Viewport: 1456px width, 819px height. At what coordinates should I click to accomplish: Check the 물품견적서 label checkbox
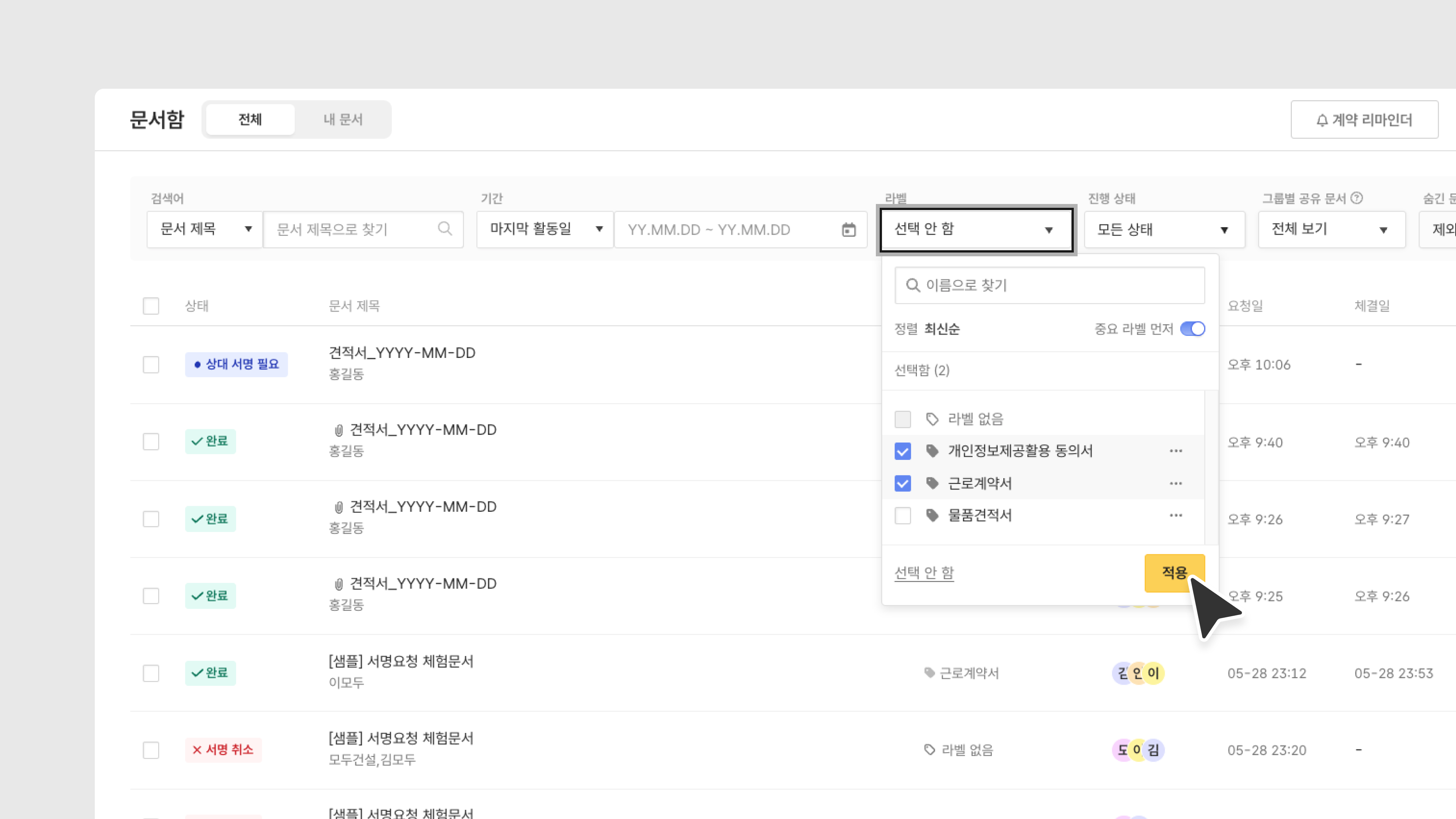tap(903, 516)
